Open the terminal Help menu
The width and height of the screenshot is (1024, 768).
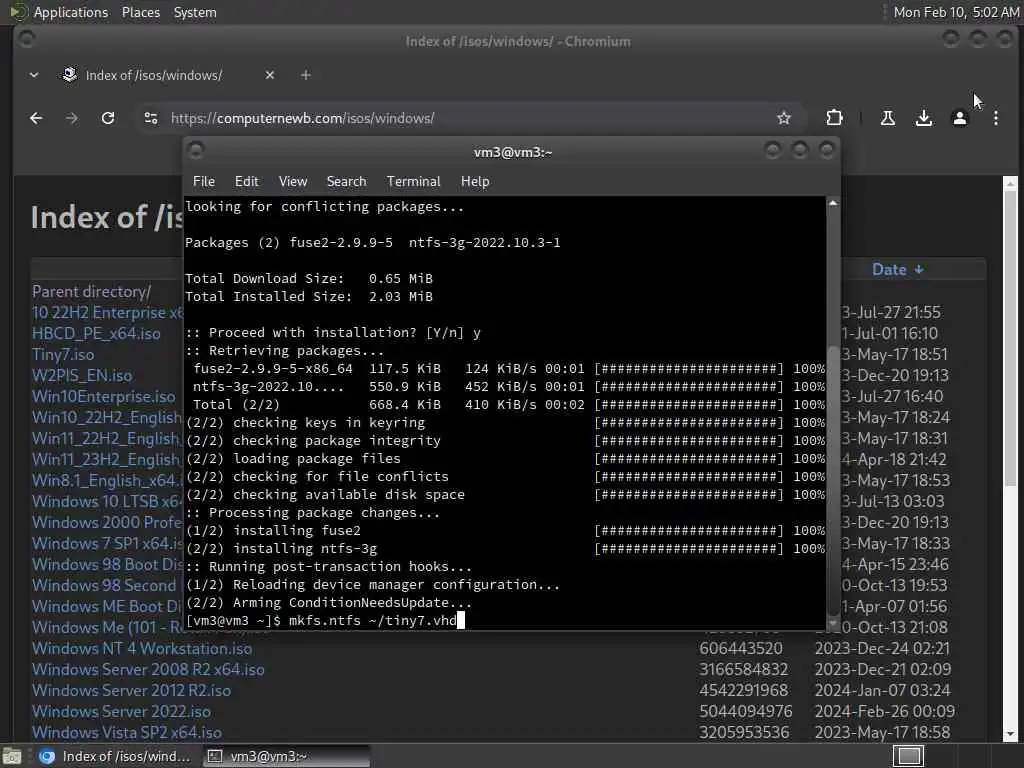point(475,182)
